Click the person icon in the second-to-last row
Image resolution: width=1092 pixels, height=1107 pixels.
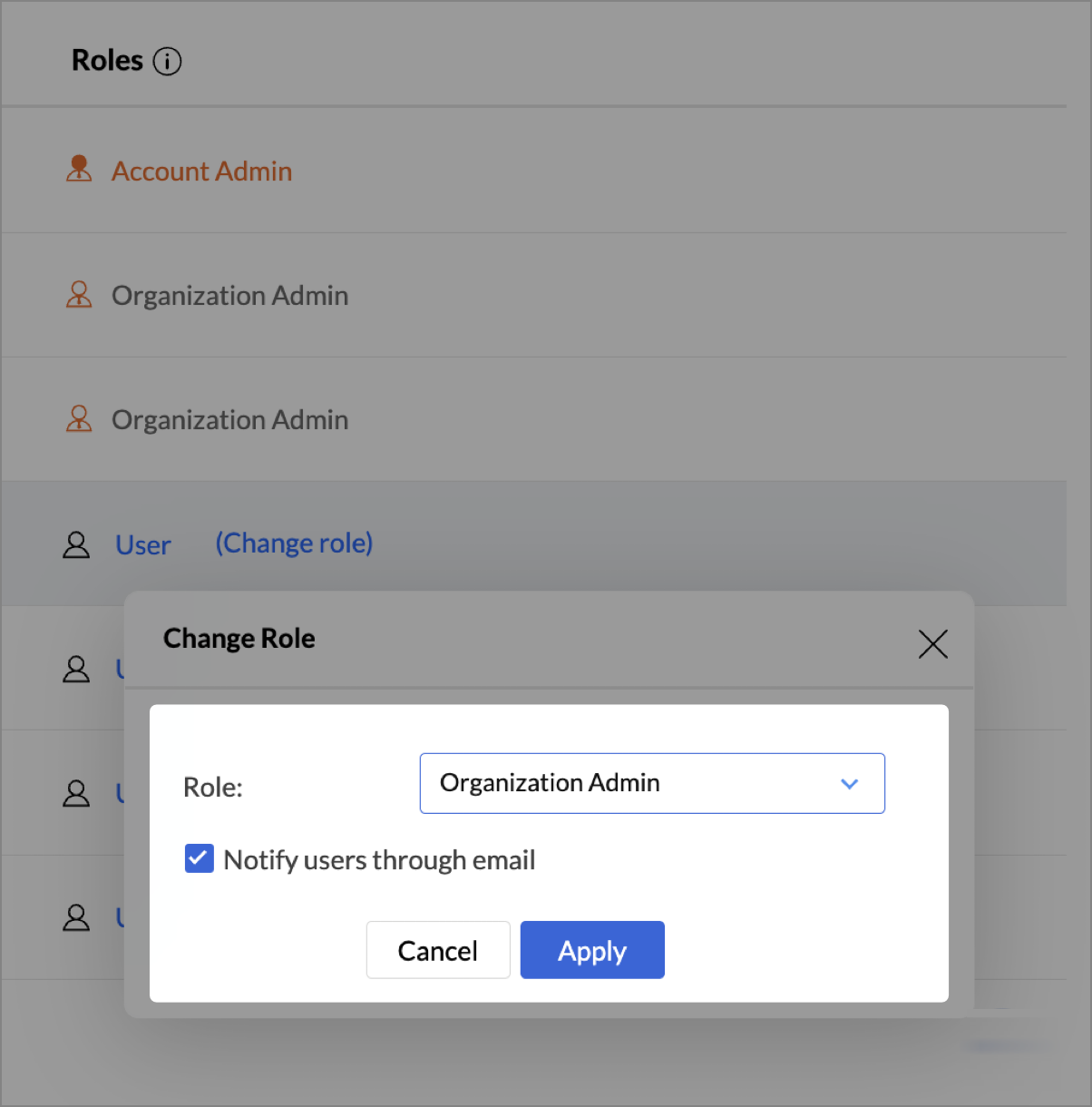[x=76, y=793]
